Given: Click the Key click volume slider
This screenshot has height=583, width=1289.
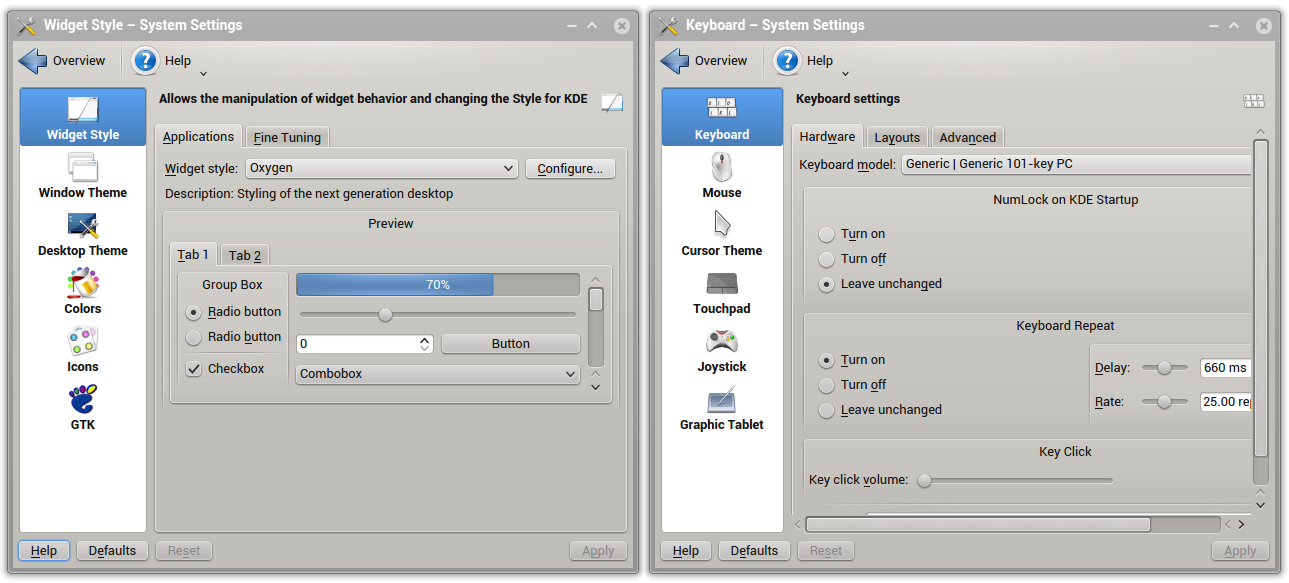Looking at the screenshot, I should [x=1015, y=480].
